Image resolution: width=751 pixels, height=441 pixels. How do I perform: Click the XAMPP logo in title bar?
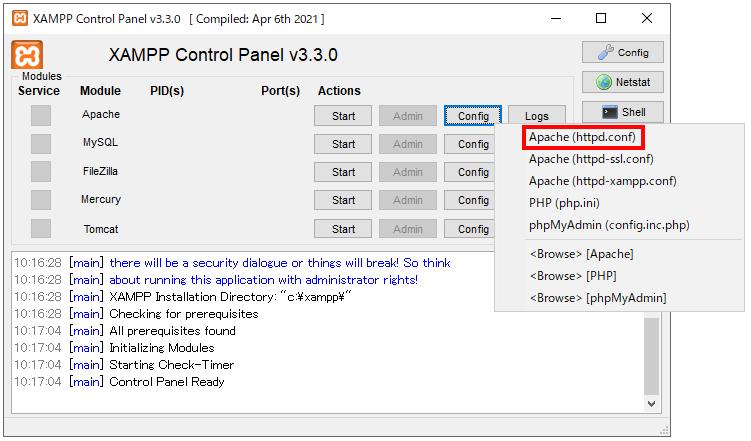pos(20,18)
